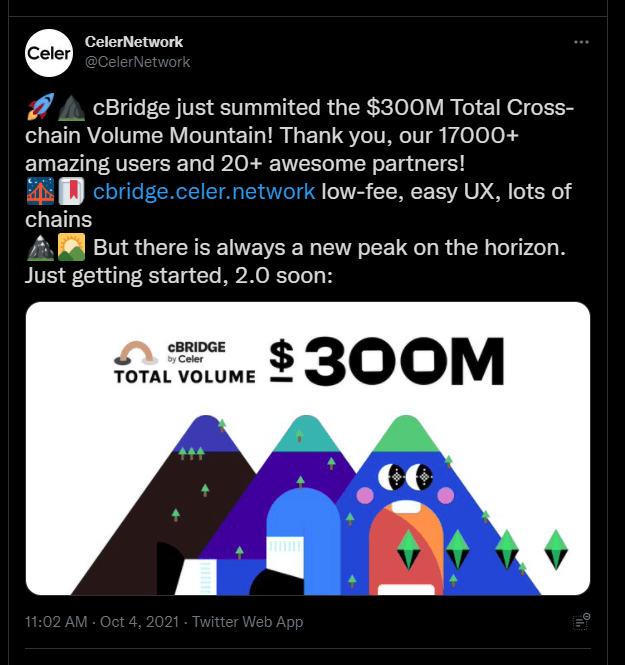Click the TOTAL VOLUME label in image
Image resolution: width=625 pixels, height=665 pixels.
tap(184, 377)
